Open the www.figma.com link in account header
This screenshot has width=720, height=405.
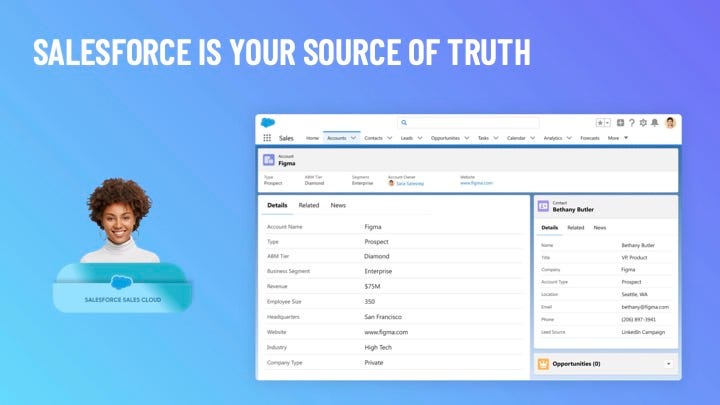click(x=476, y=183)
